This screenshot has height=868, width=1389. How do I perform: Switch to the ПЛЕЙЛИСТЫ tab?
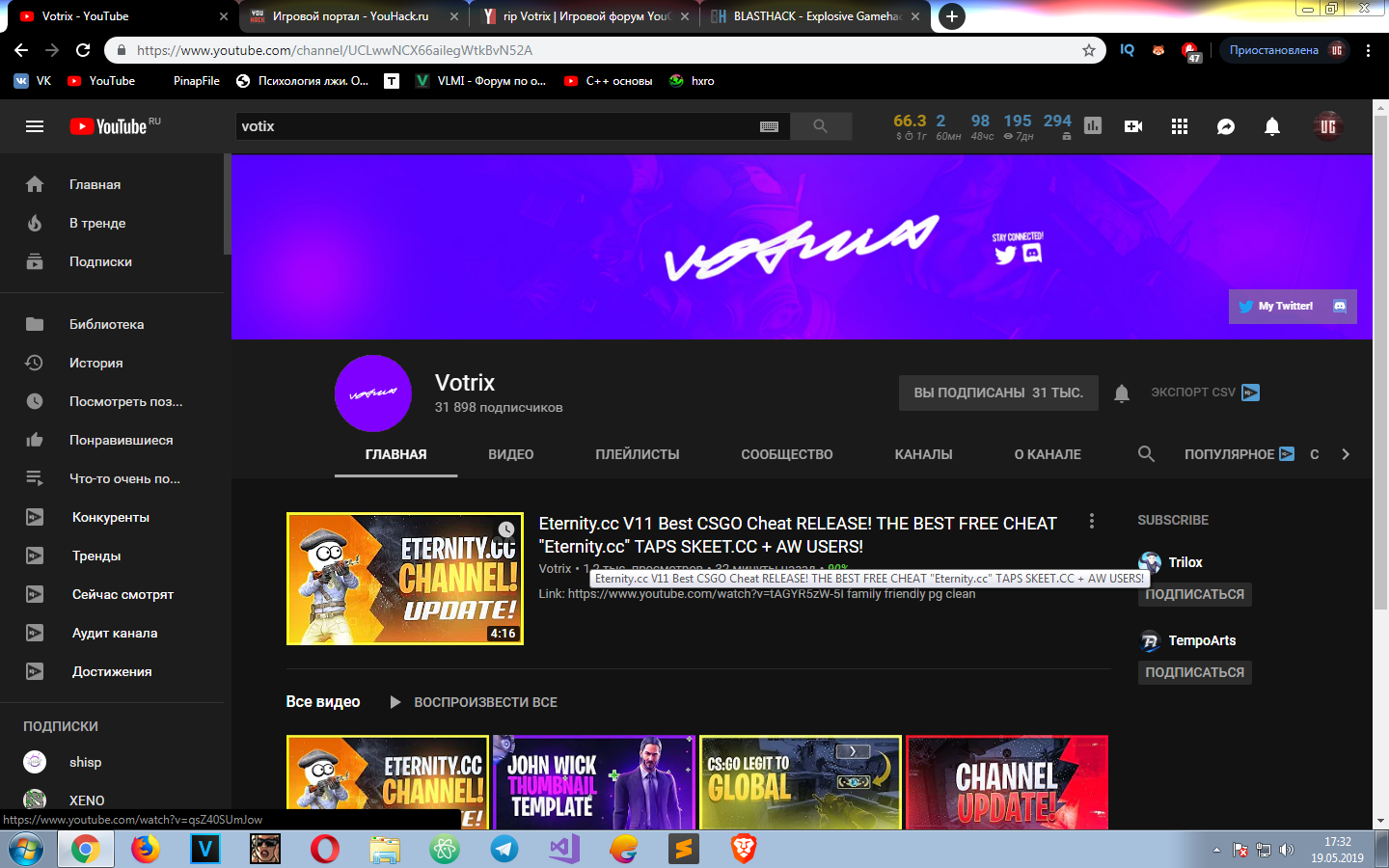(x=638, y=454)
